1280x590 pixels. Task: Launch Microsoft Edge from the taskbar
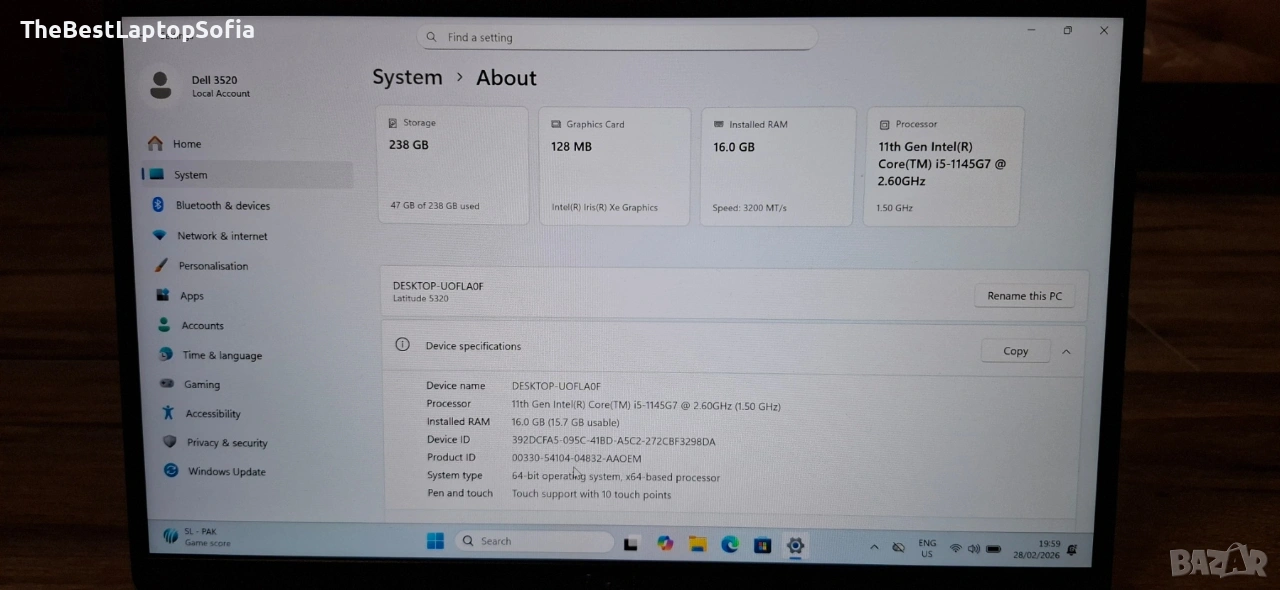point(730,544)
